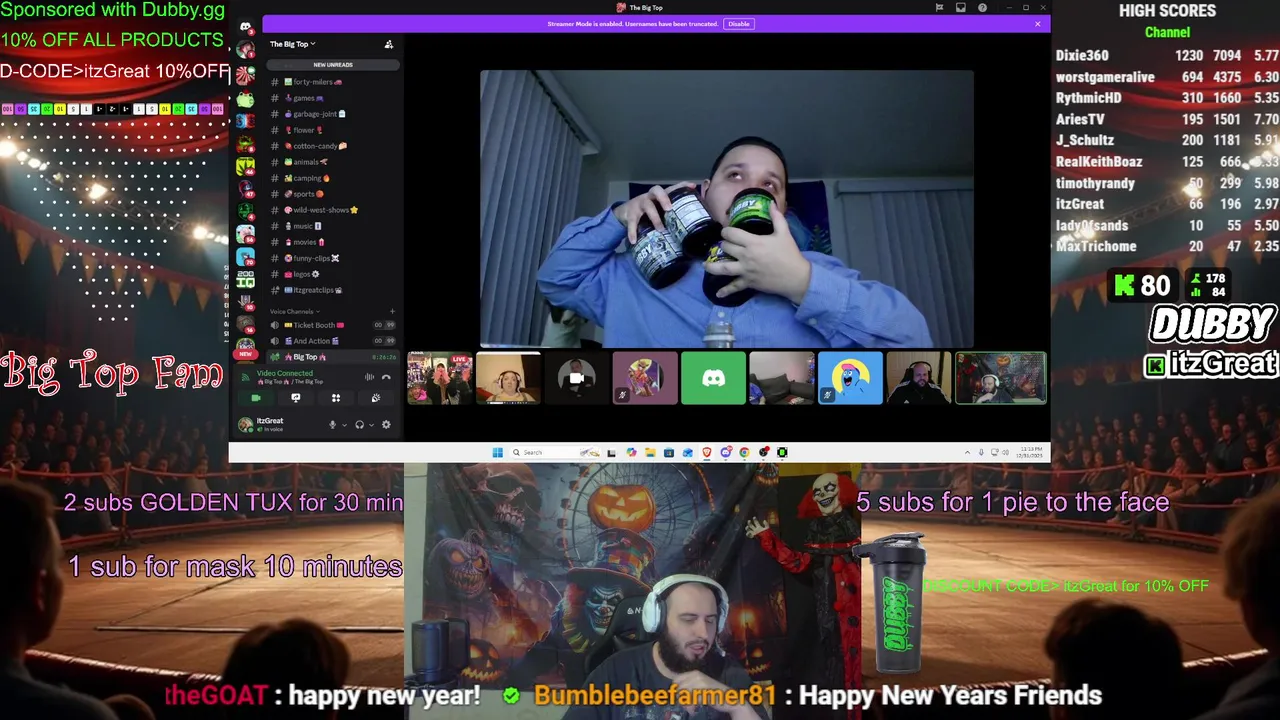The image size is (1280, 720).
Task: Open the activities launcher icon in voice panel
Action: point(336,398)
